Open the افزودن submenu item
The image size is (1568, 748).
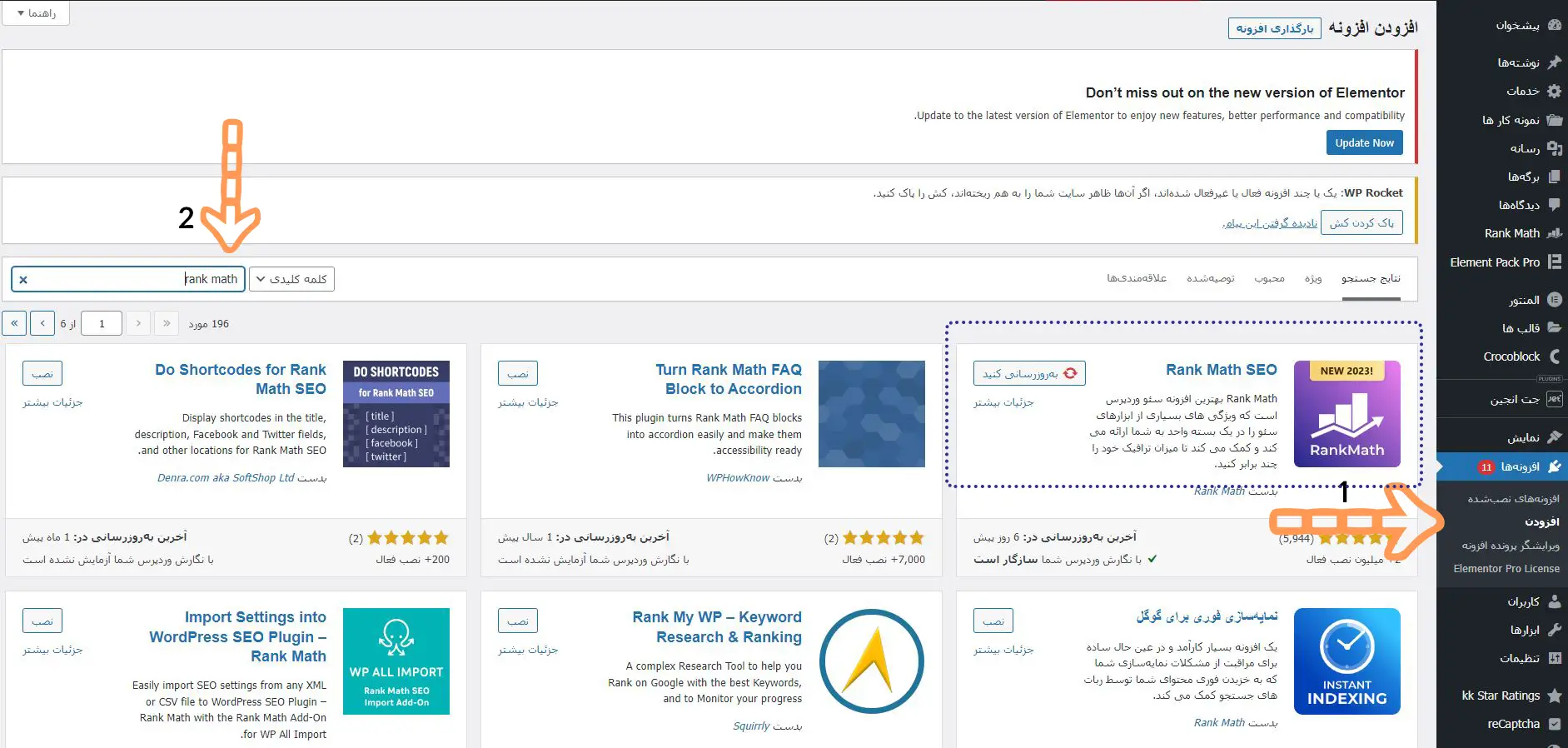pos(1542,521)
